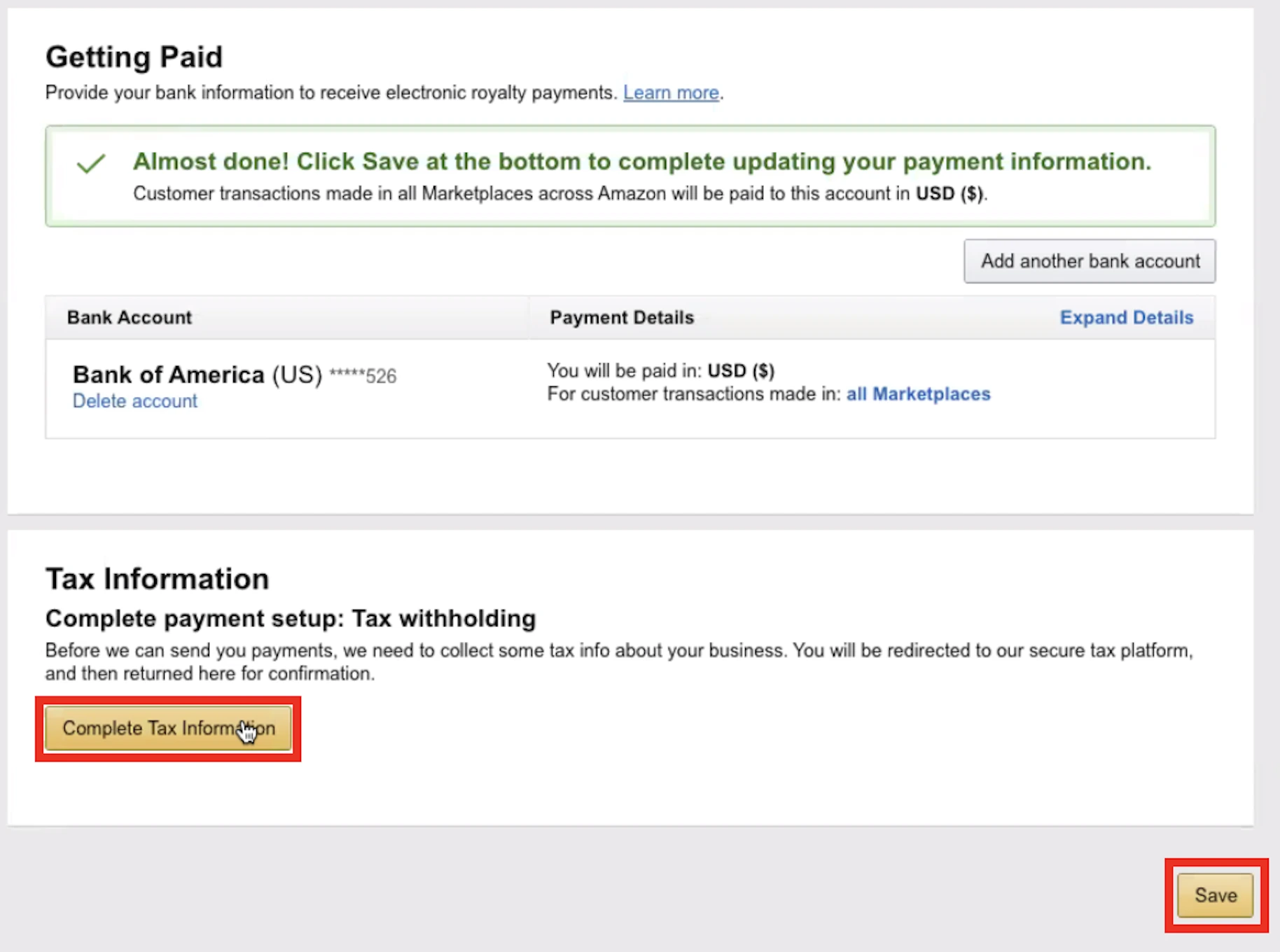The width and height of the screenshot is (1280, 952).
Task: Click the Tax Information section heading
Action: pos(157,578)
